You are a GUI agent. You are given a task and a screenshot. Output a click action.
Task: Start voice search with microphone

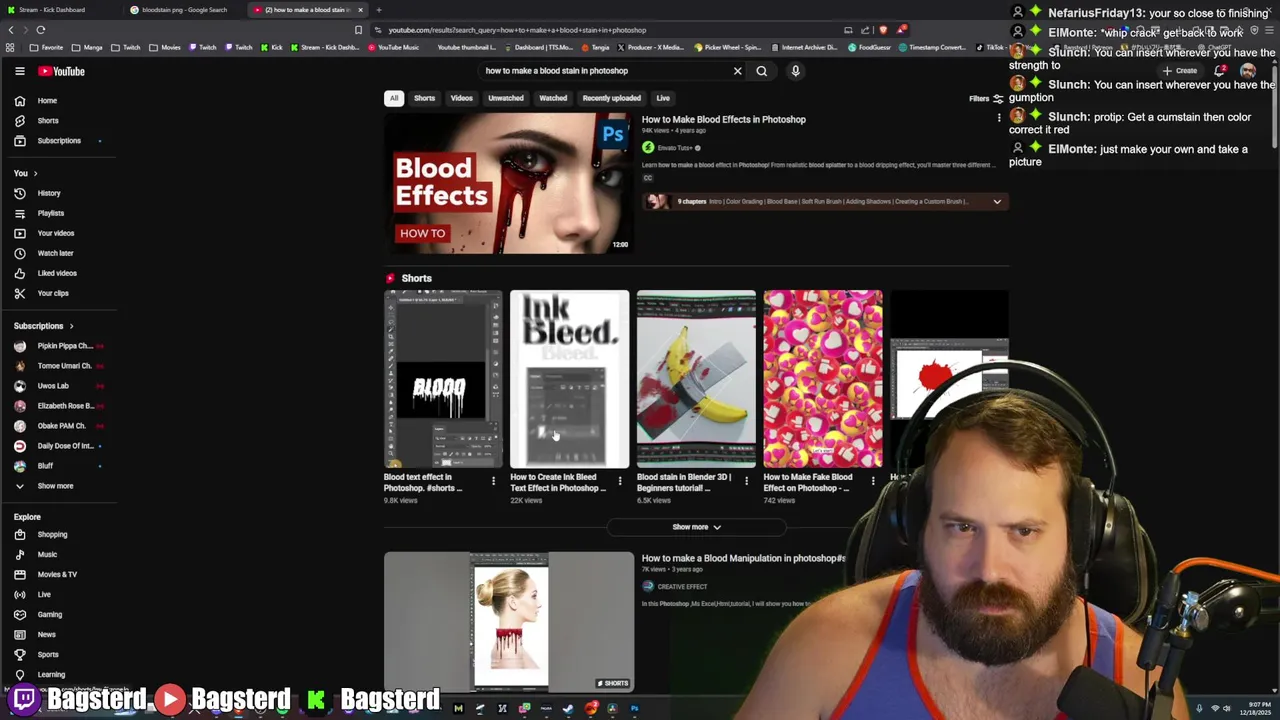796,71
